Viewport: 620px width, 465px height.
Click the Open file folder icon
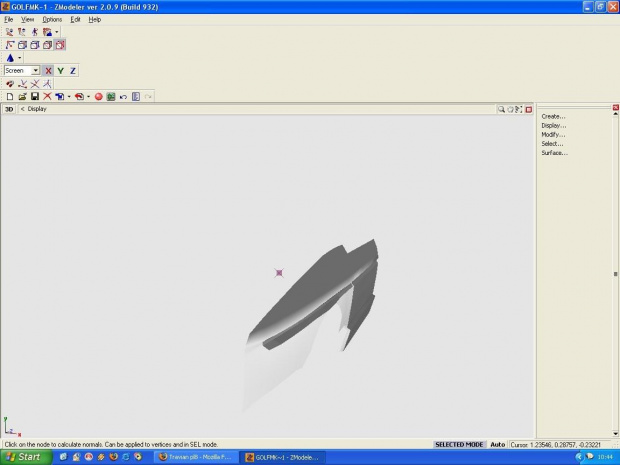(x=21, y=97)
